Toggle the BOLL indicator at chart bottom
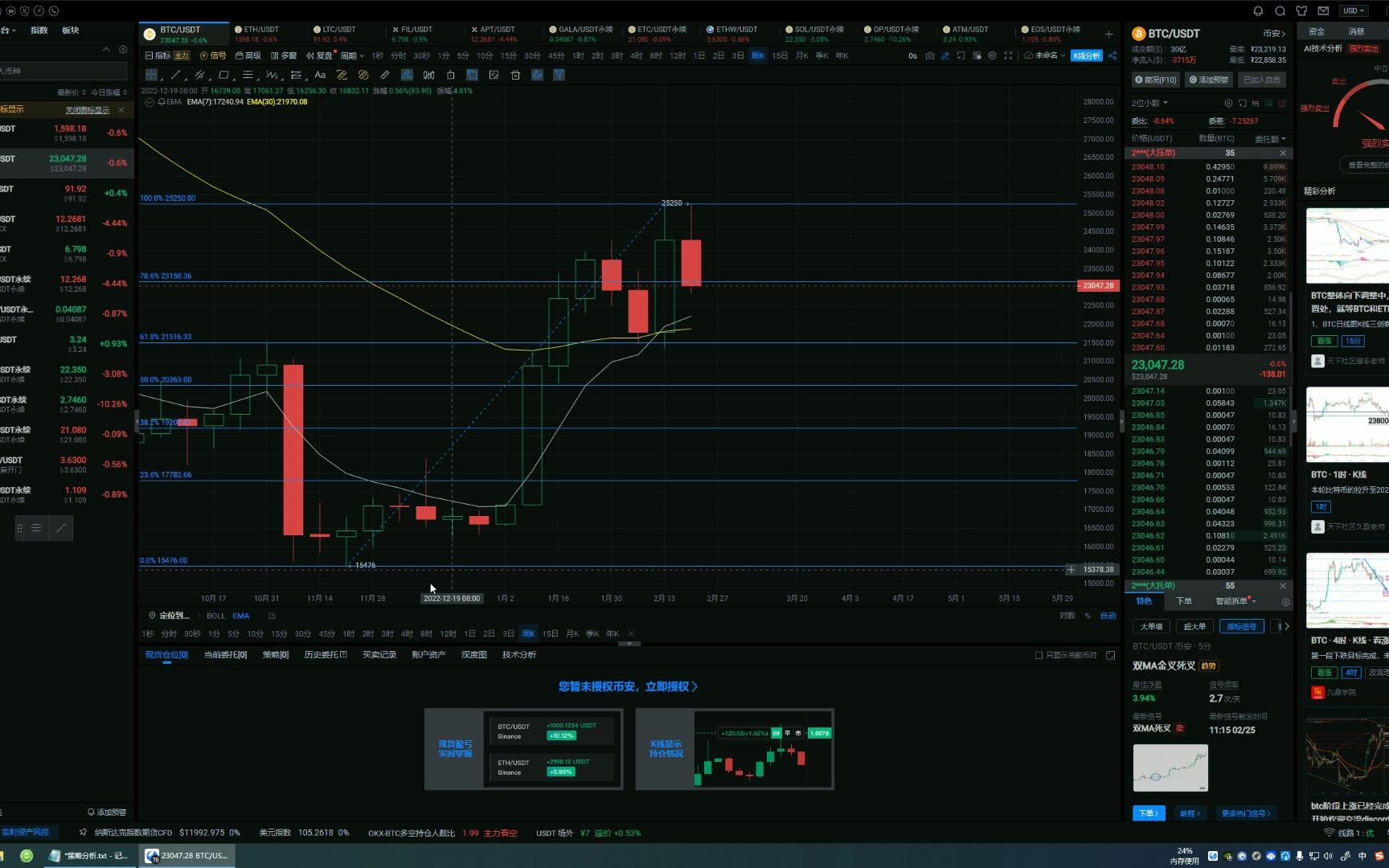Viewport: 1389px width, 868px height. pos(215,616)
